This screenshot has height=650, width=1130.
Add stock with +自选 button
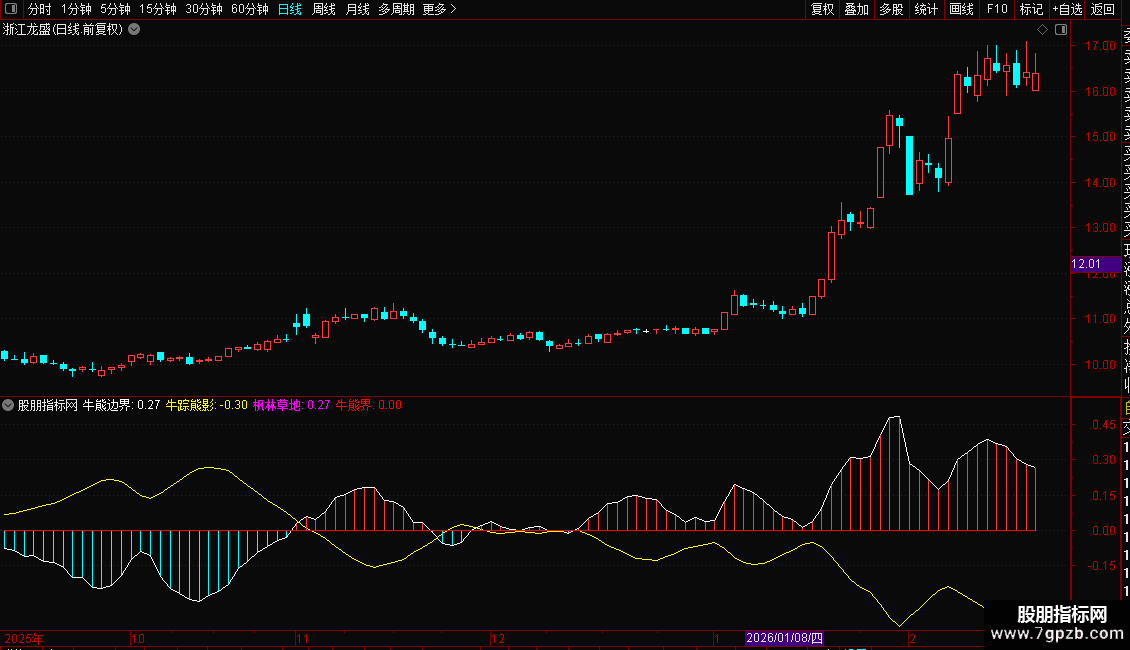click(x=1067, y=9)
